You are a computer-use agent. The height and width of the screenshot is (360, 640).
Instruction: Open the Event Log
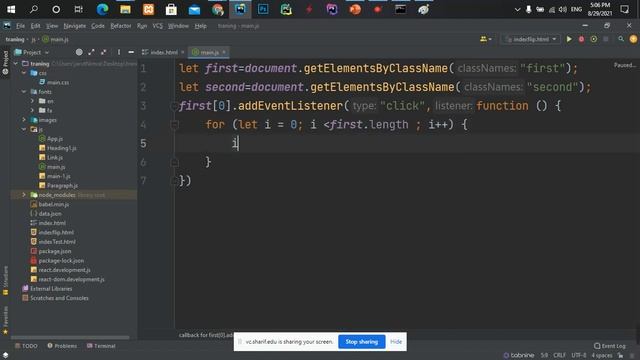(x=610, y=346)
